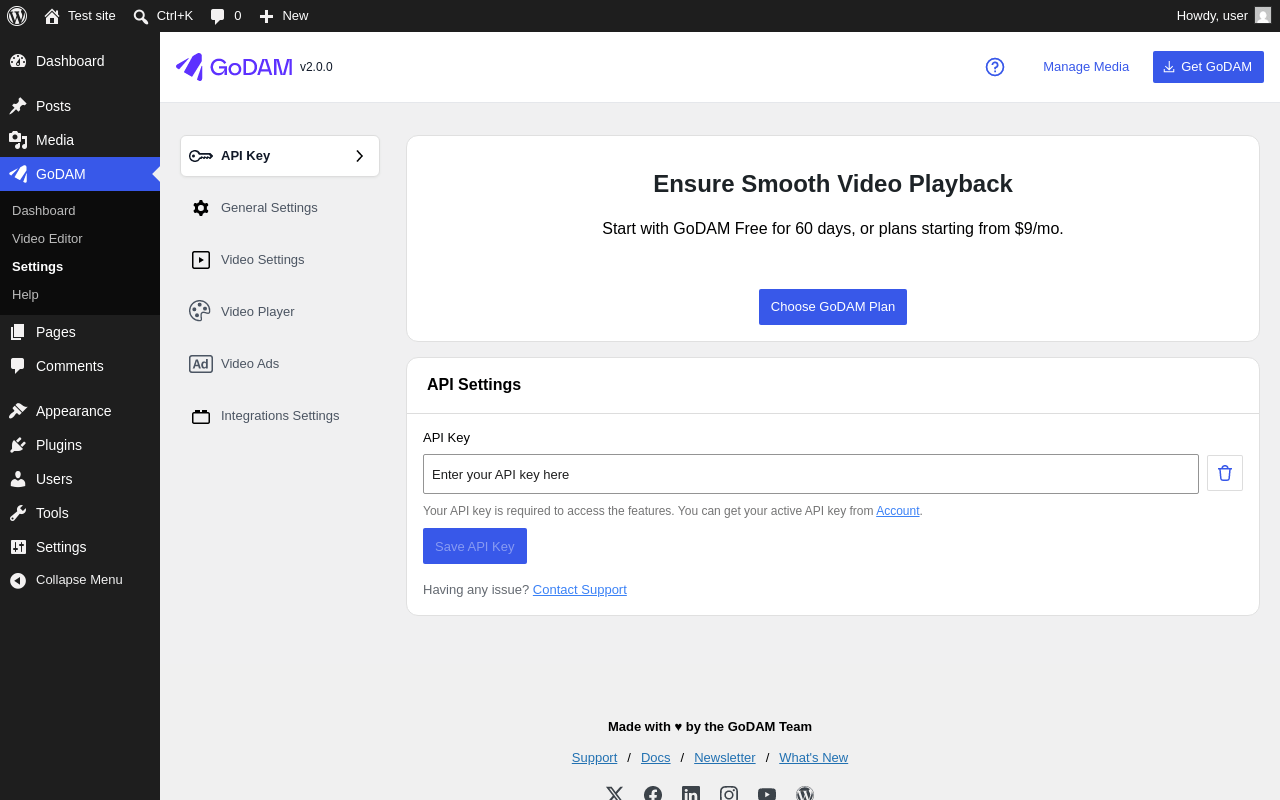
Task: Click the API Settings section heading
Action: click(474, 385)
